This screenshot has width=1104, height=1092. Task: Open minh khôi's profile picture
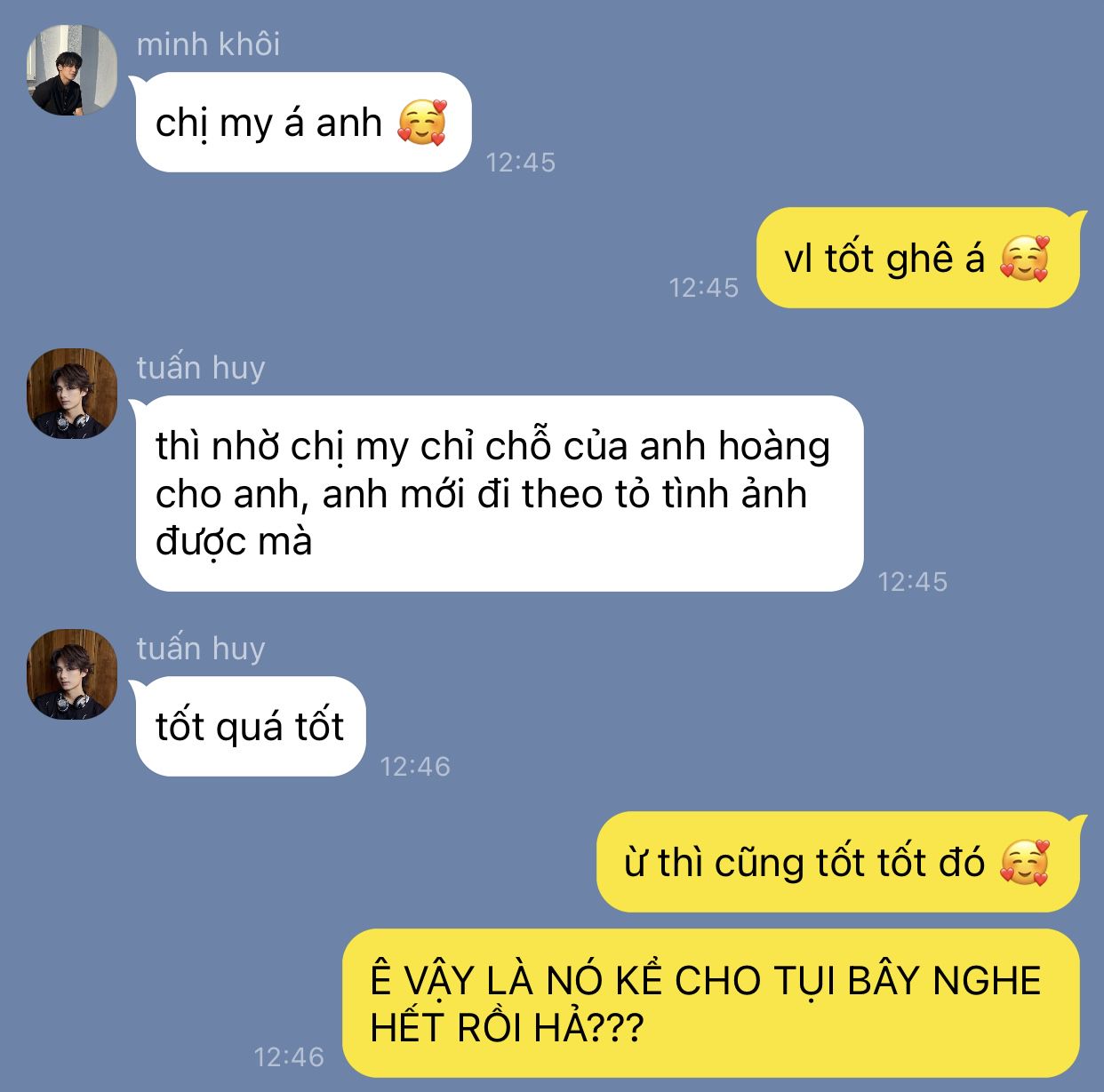coord(72,70)
